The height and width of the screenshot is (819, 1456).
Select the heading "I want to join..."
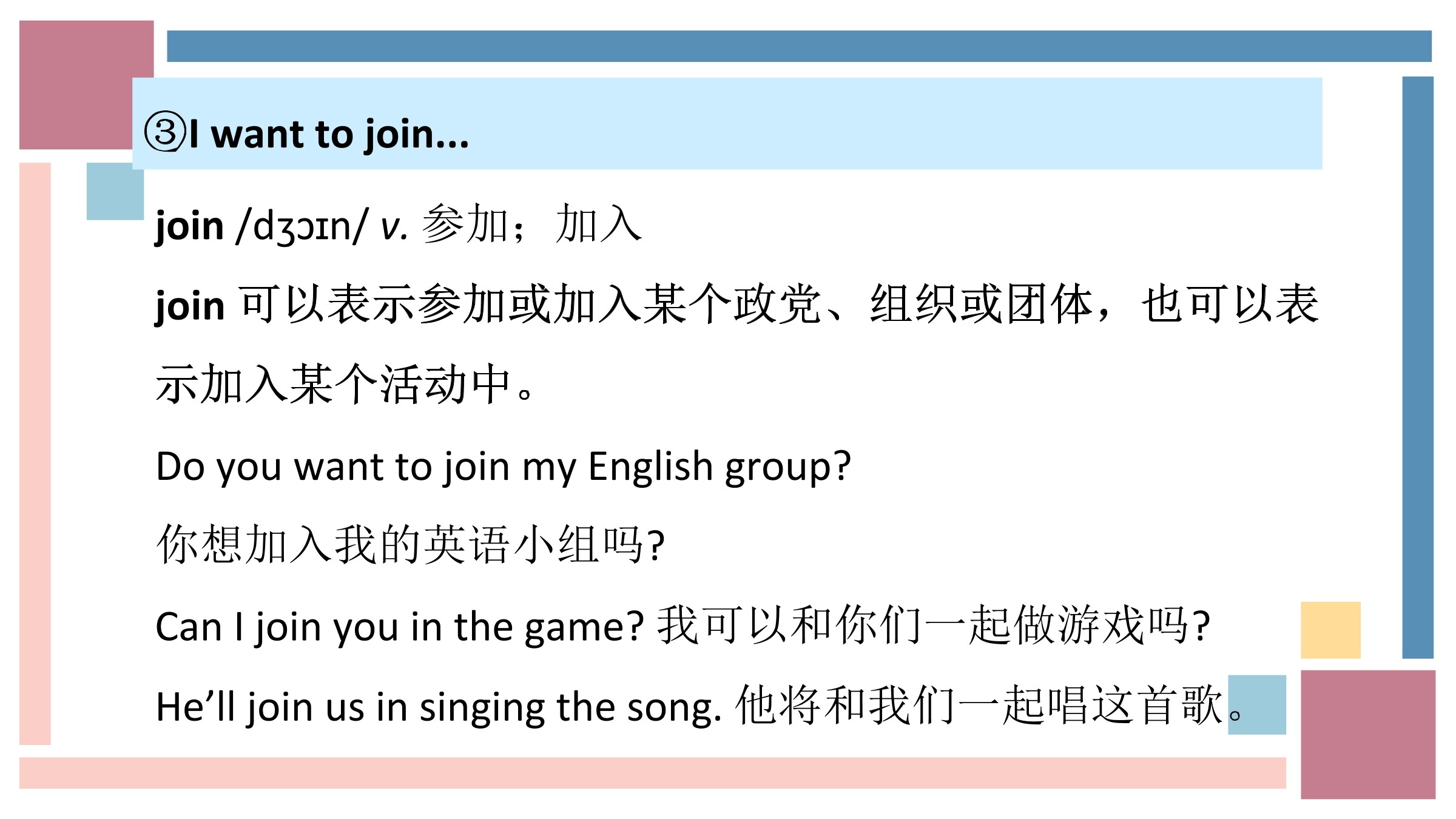point(329,134)
